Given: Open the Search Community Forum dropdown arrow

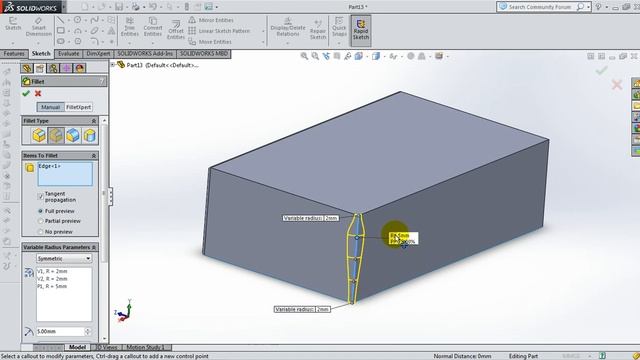Looking at the screenshot, I should pyautogui.click(x=588, y=7).
